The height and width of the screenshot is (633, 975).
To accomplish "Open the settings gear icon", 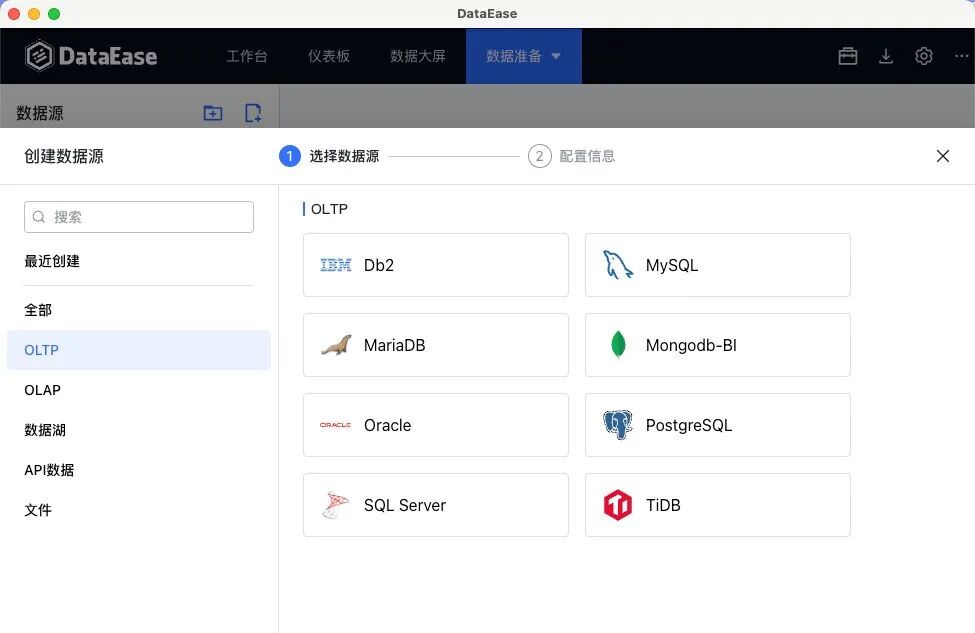I will click(923, 56).
